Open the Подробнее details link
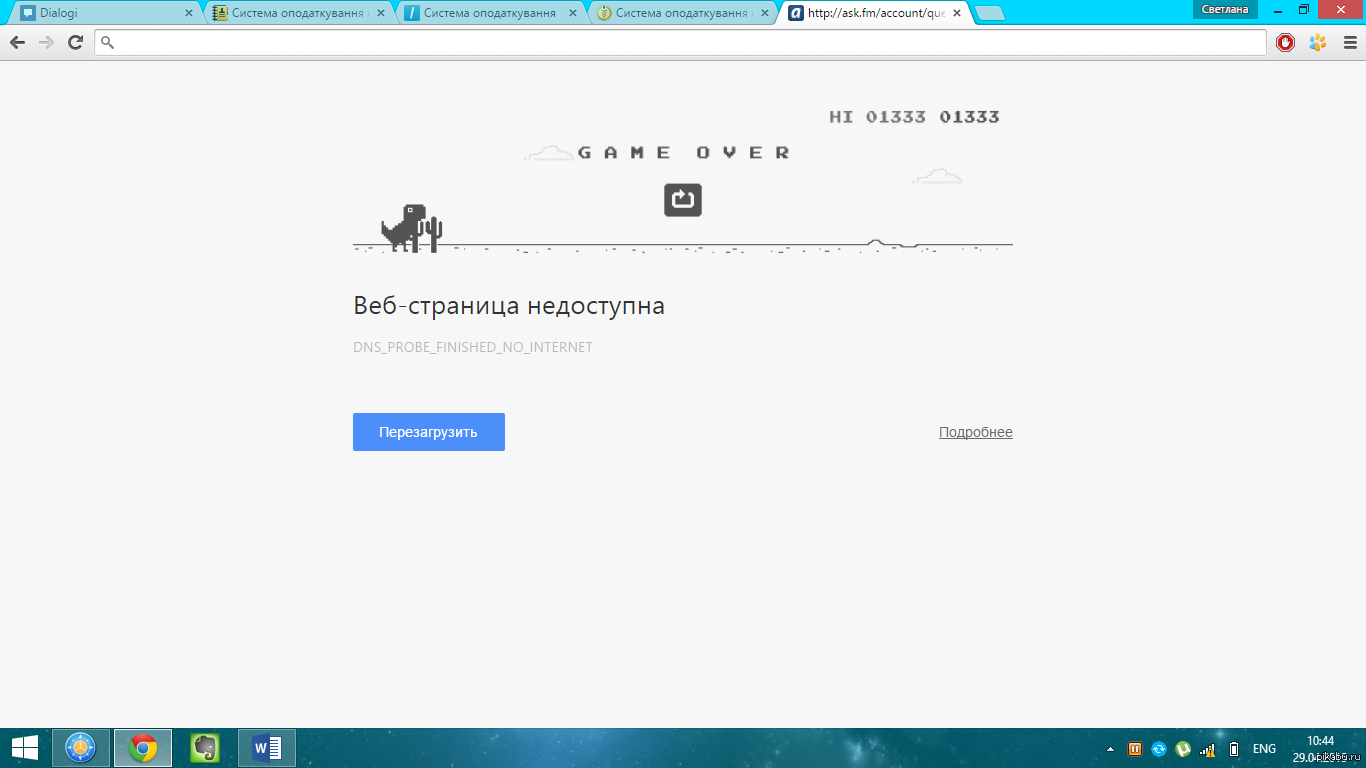 click(976, 432)
